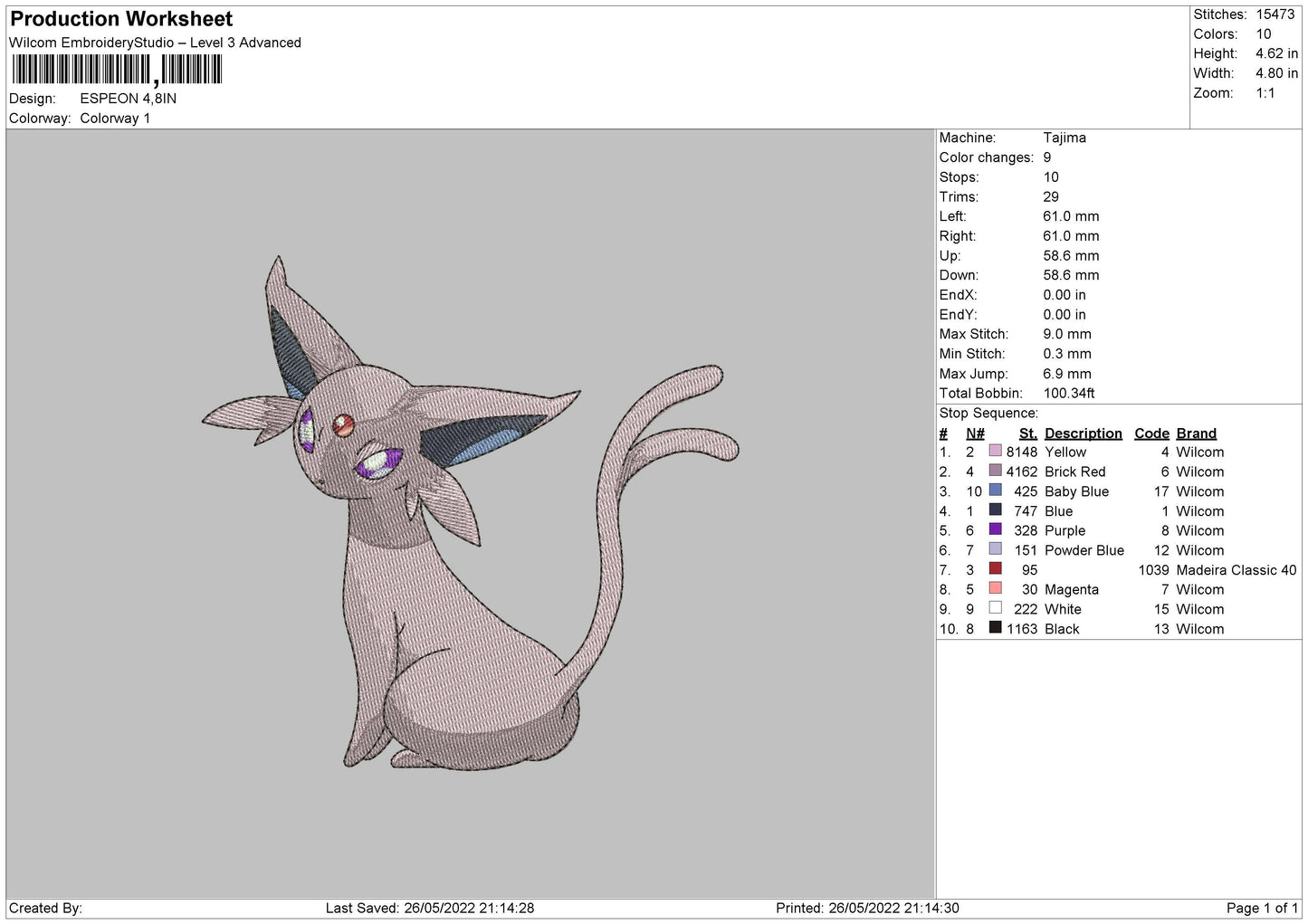Click the 'Page 1 of 1' indicator
This screenshot has width=1308, height=924.
1262,908
